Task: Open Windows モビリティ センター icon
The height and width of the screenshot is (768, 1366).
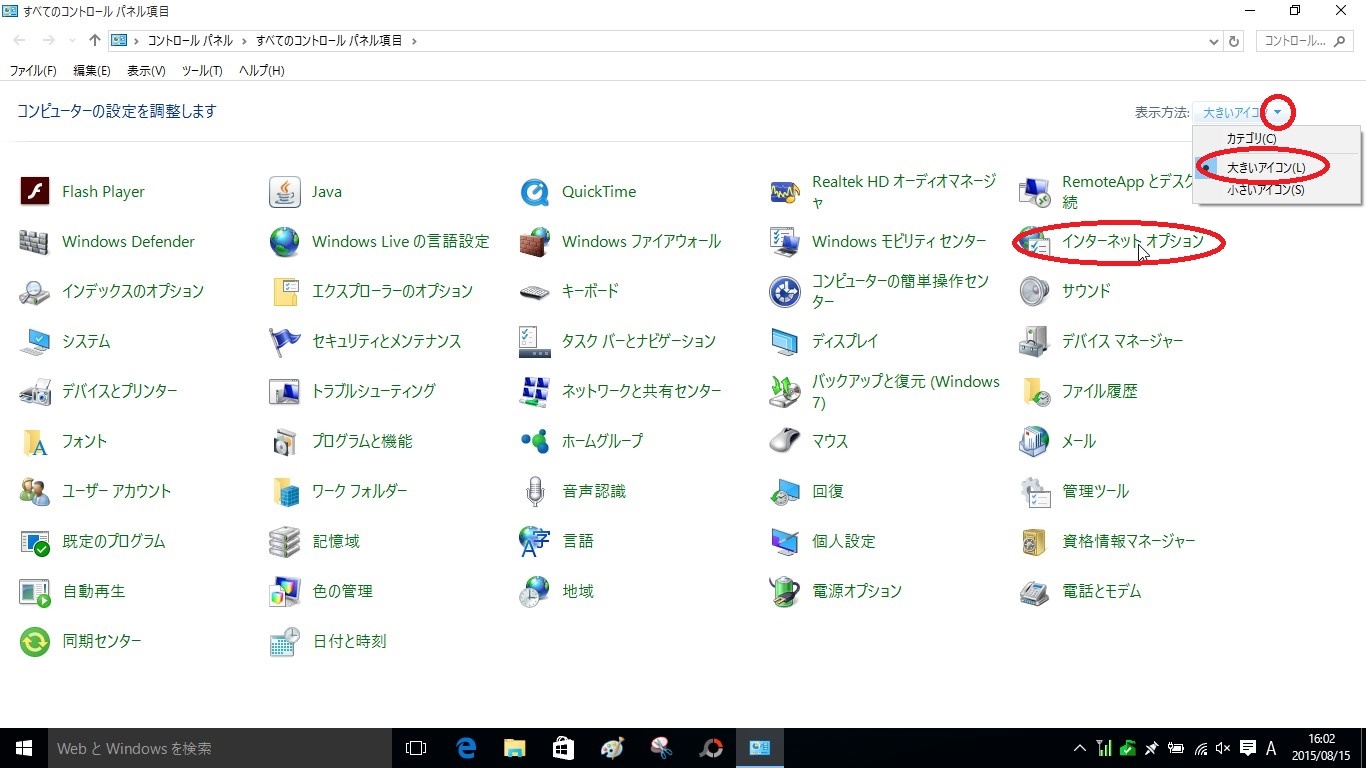Action: (785, 241)
